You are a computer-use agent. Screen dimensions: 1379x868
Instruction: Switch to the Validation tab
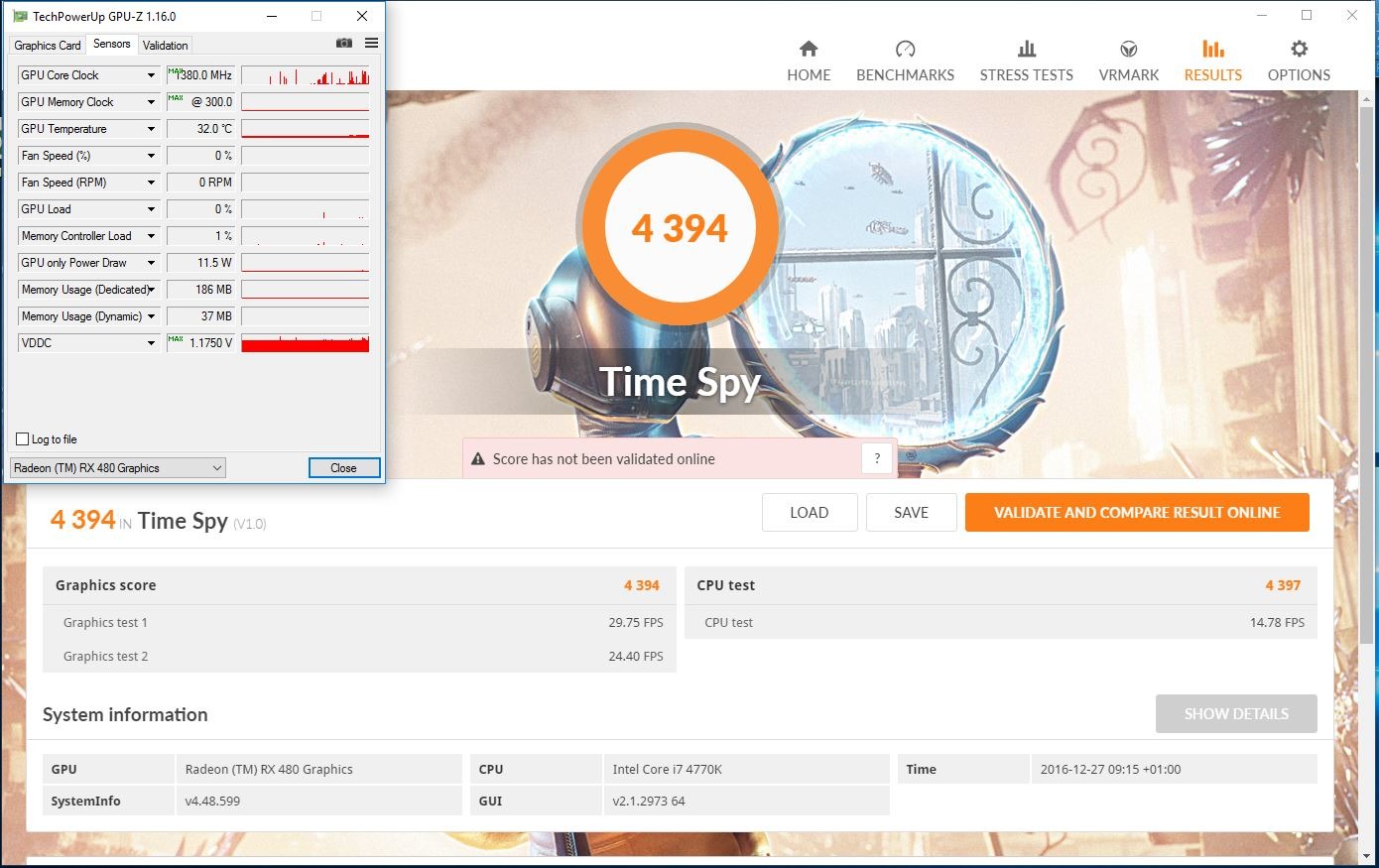(165, 46)
